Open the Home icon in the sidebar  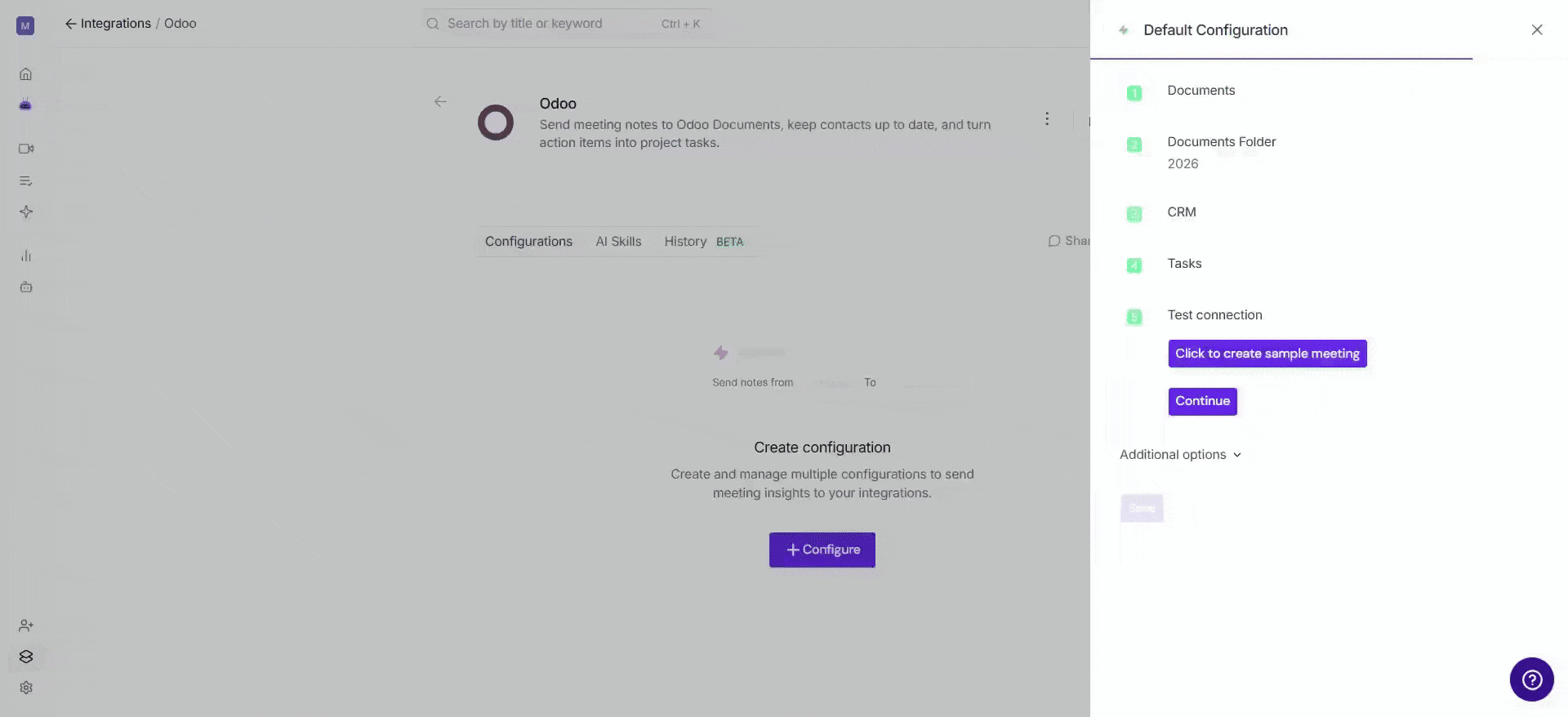(25, 74)
